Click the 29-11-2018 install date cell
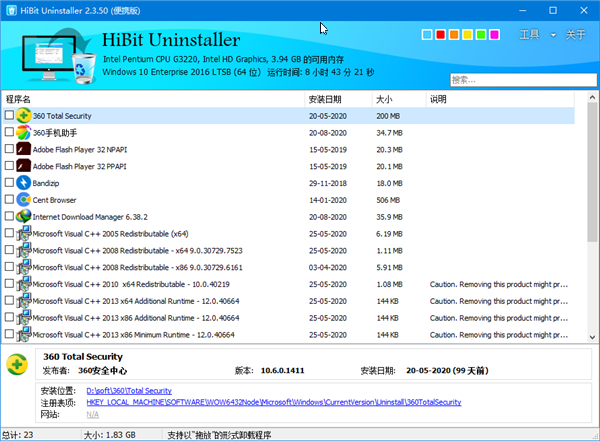This screenshot has height=441, width=600. tap(328, 183)
